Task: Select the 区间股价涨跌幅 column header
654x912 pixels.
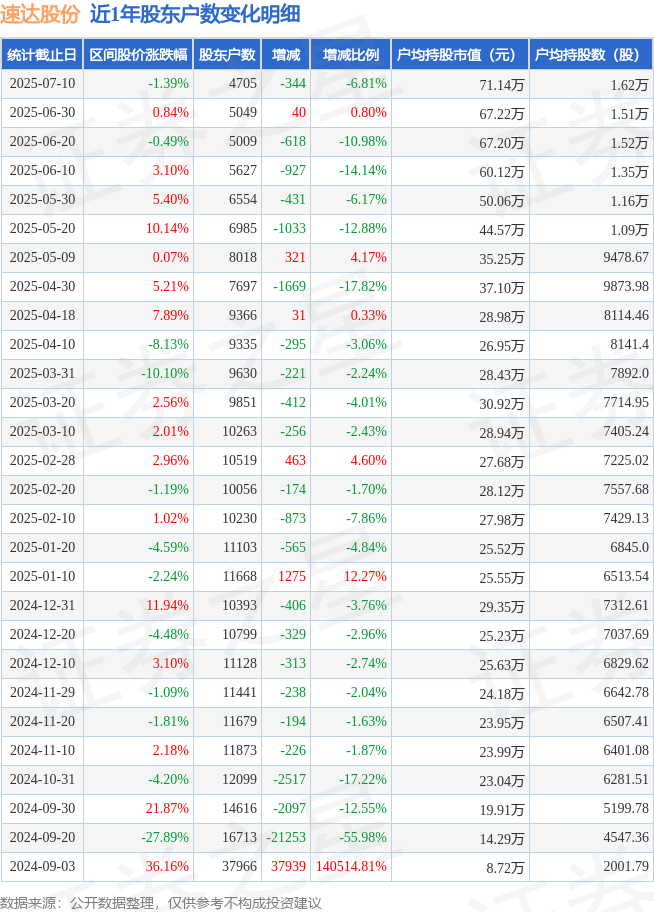Action: pos(138,55)
